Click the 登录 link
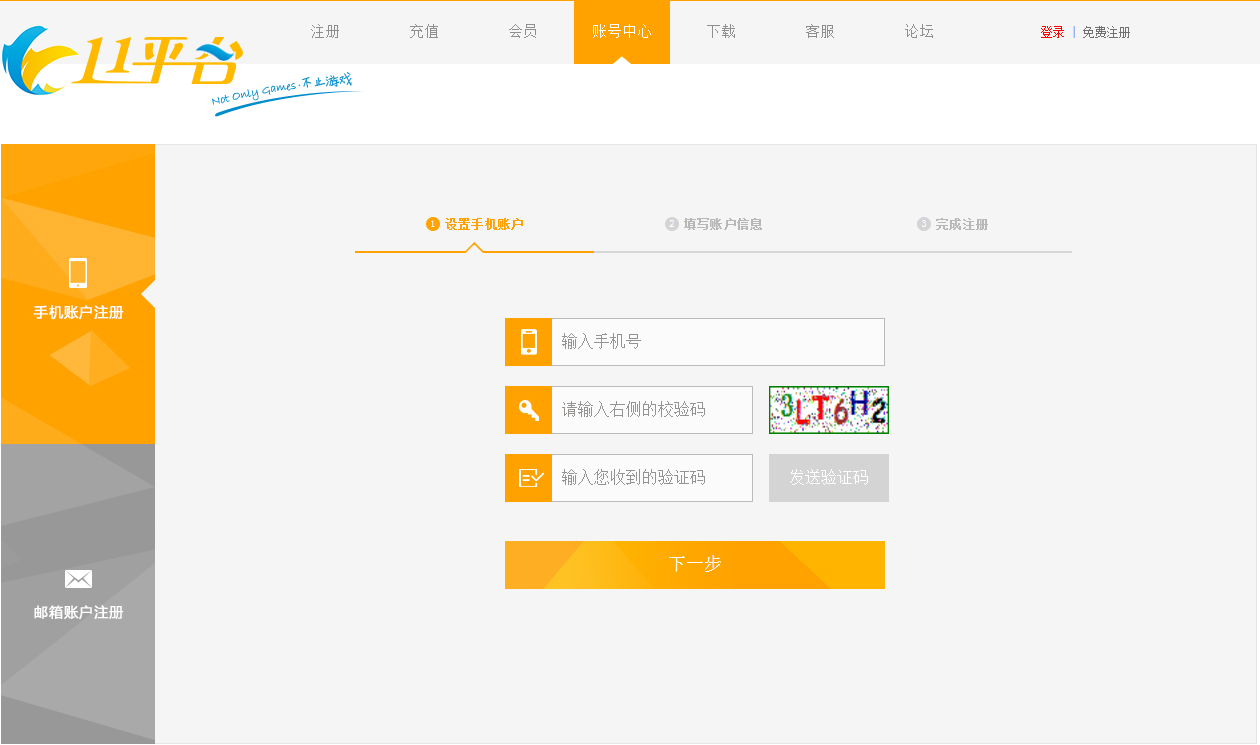The width and height of the screenshot is (1260, 745). pos(1051,31)
